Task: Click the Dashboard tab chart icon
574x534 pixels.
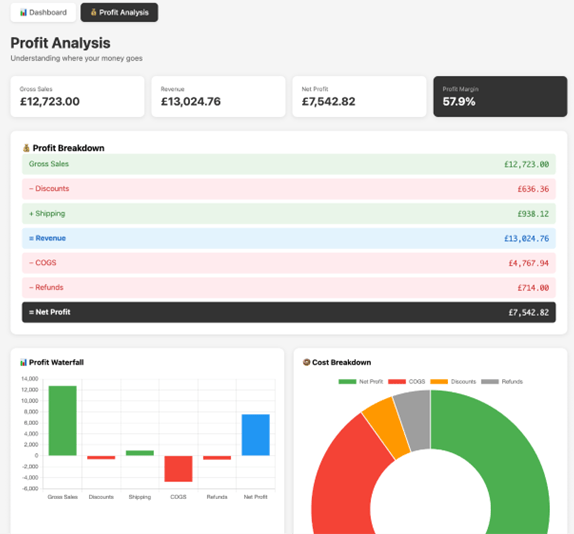Action: point(23,12)
